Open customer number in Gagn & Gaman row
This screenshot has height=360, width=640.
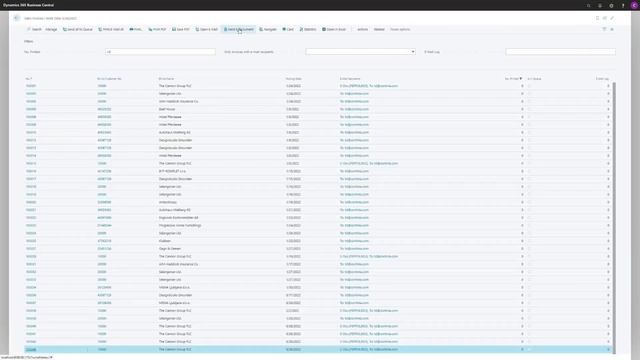104,249
